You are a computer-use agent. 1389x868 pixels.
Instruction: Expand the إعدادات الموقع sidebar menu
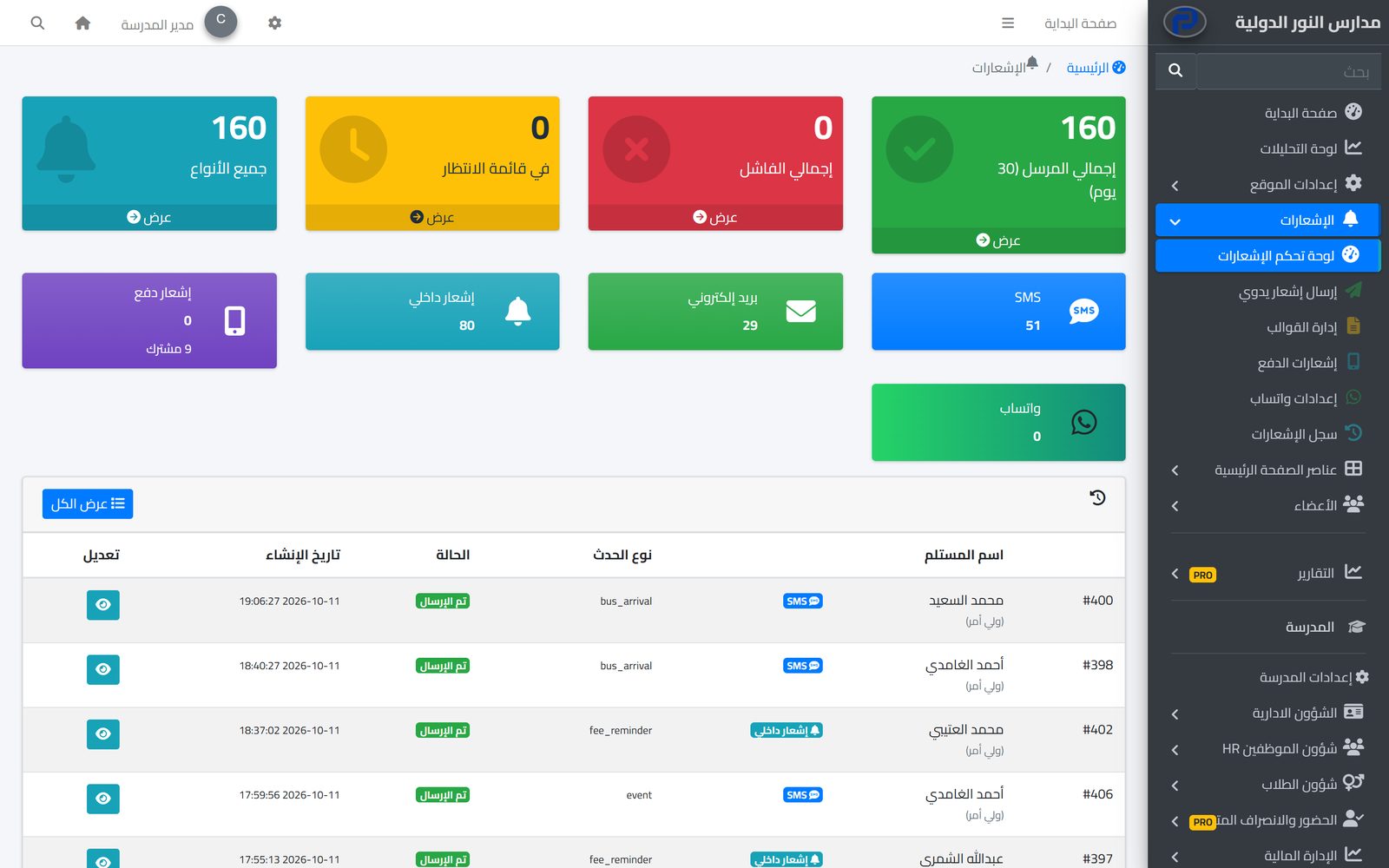(x=1267, y=184)
